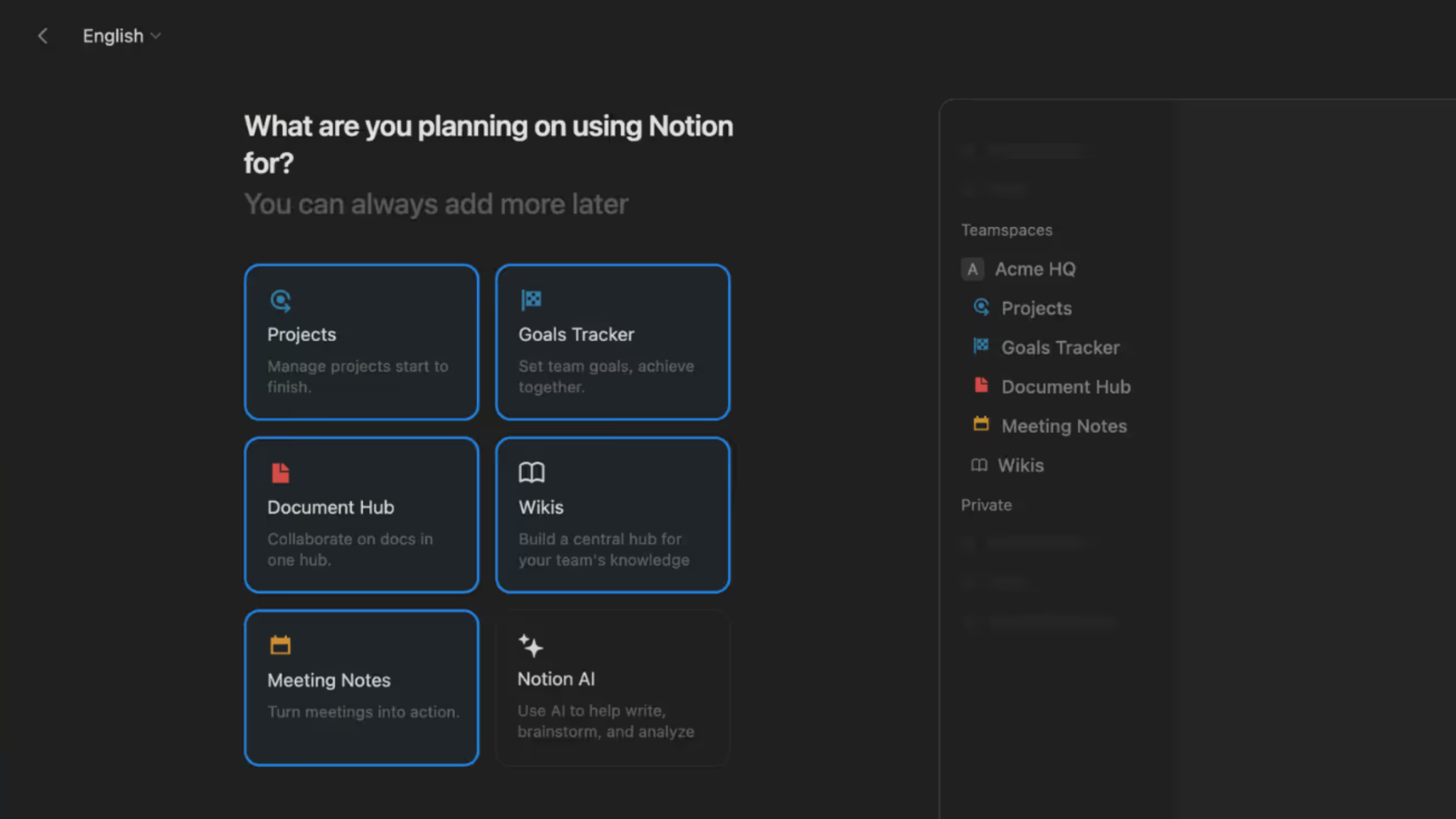
Task: Go back using the back arrow
Action: point(43,36)
